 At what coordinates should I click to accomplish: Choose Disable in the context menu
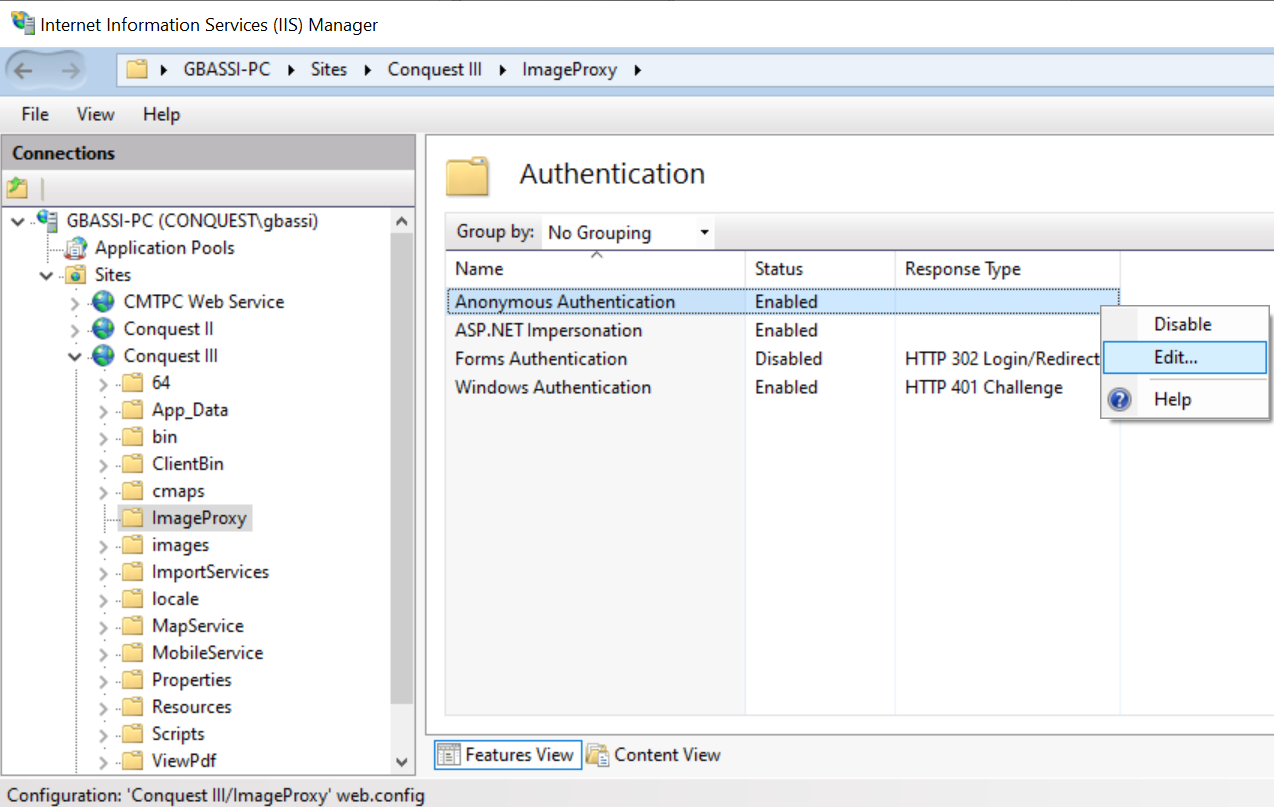point(1184,324)
